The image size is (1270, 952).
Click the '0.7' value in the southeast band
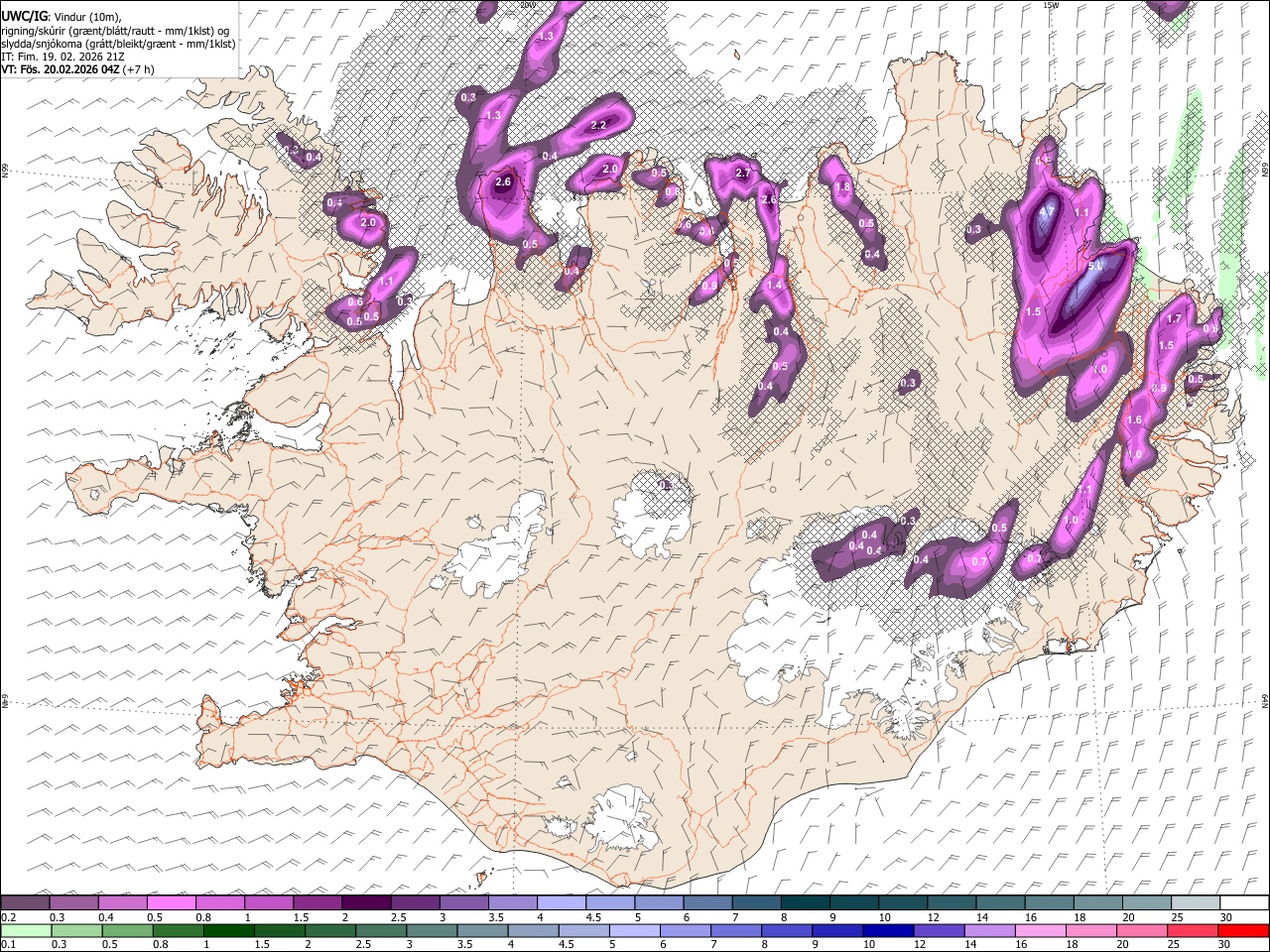click(980, 561)
